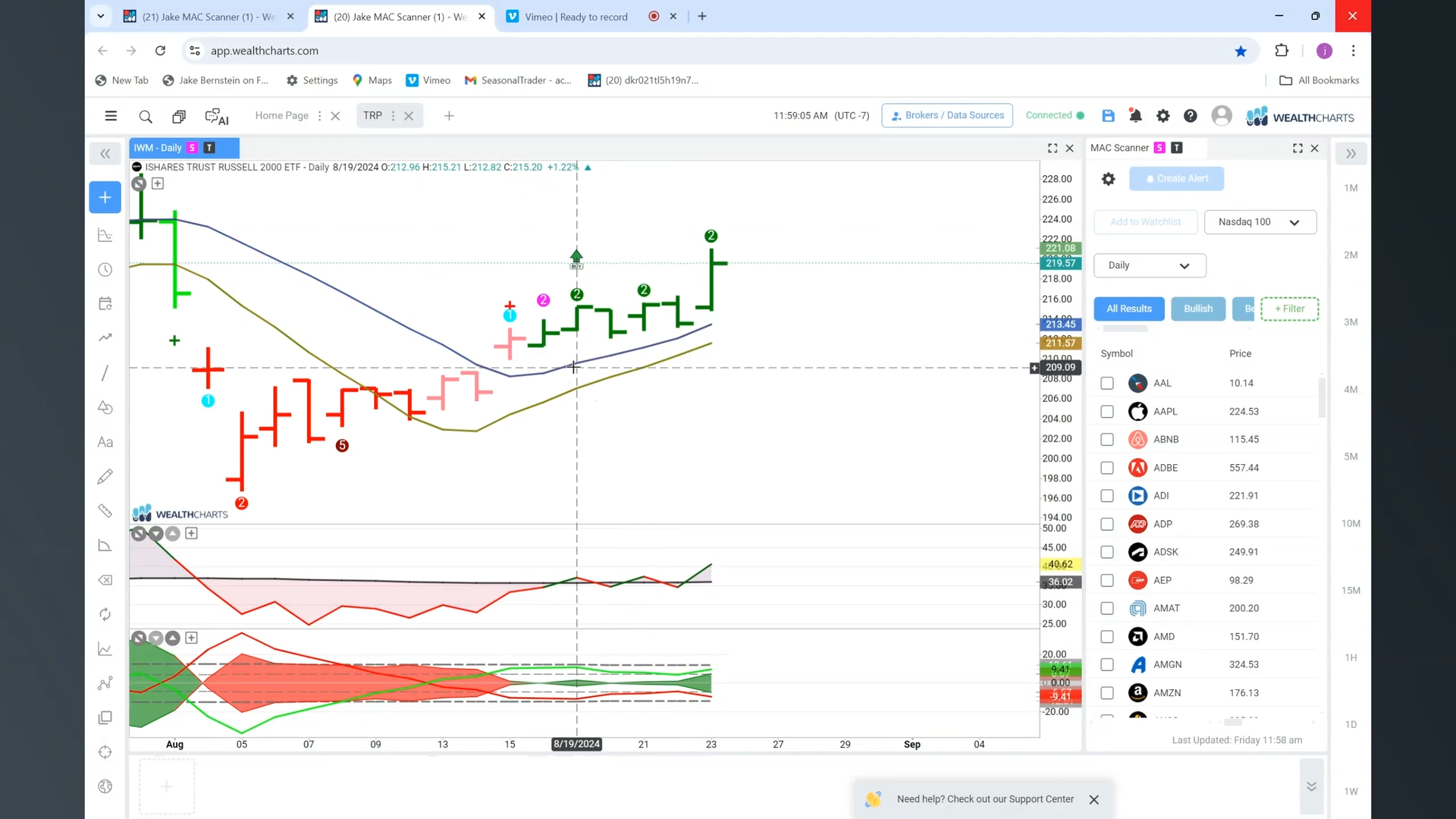
Task: Switch to Home Page workspace tab
Action: 281,116
